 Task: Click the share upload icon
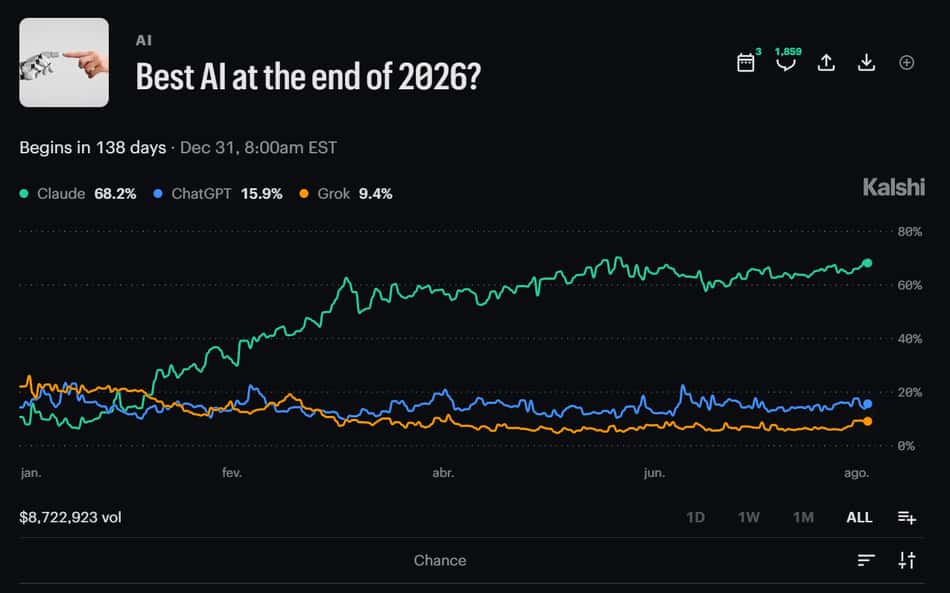[x=826, y=62]
